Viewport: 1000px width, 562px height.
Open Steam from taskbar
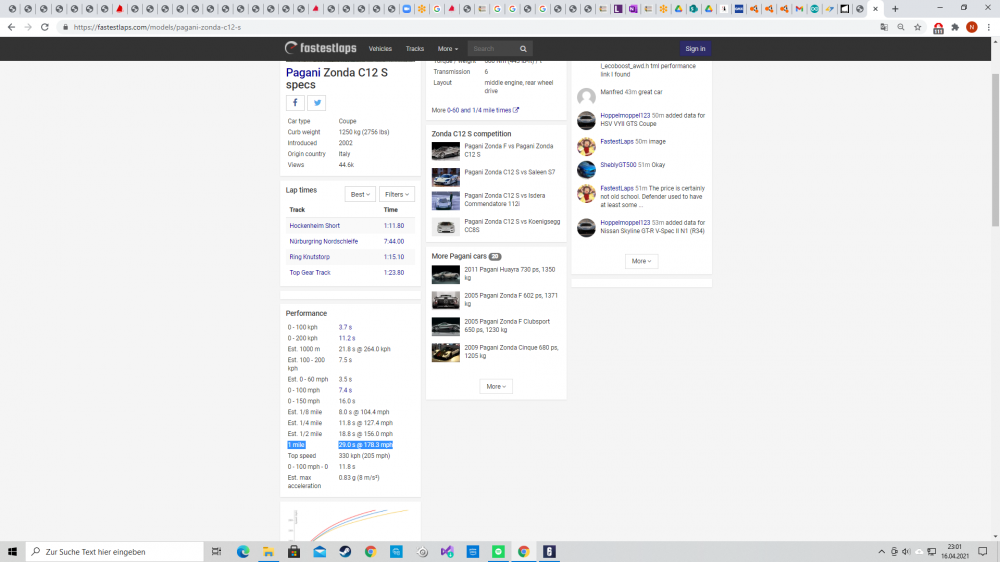pyautogui.click(x=345, y=552)
